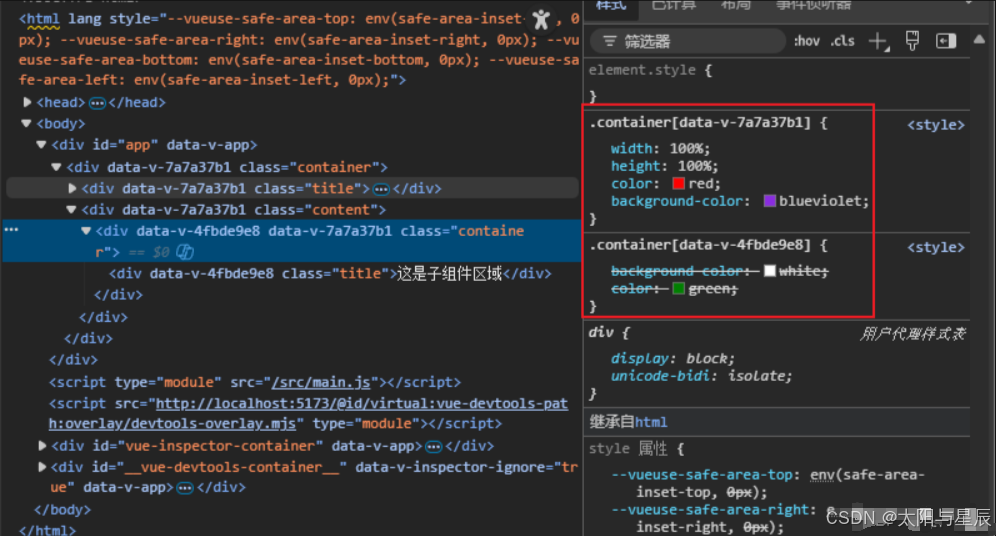Collapse the body element node

(x=27, y=124)
